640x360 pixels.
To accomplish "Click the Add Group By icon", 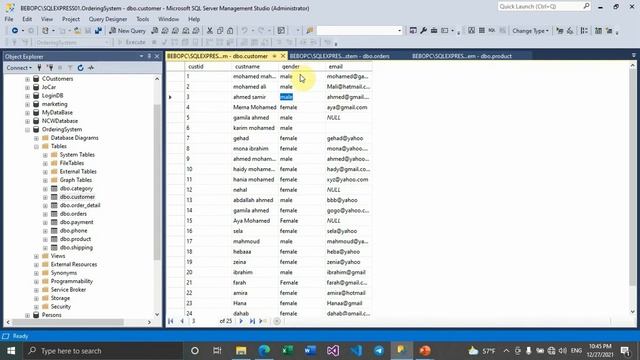I will [x=584, y=31].
